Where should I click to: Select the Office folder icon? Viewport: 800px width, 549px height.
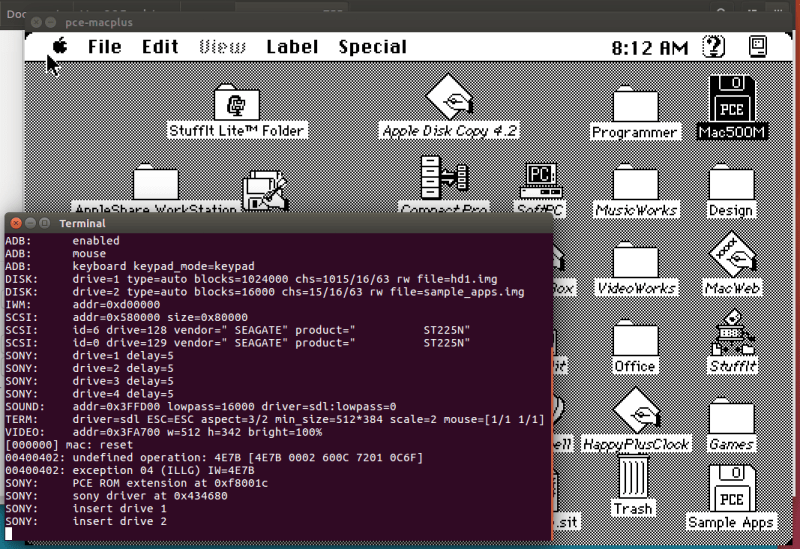tap(635, 338)
